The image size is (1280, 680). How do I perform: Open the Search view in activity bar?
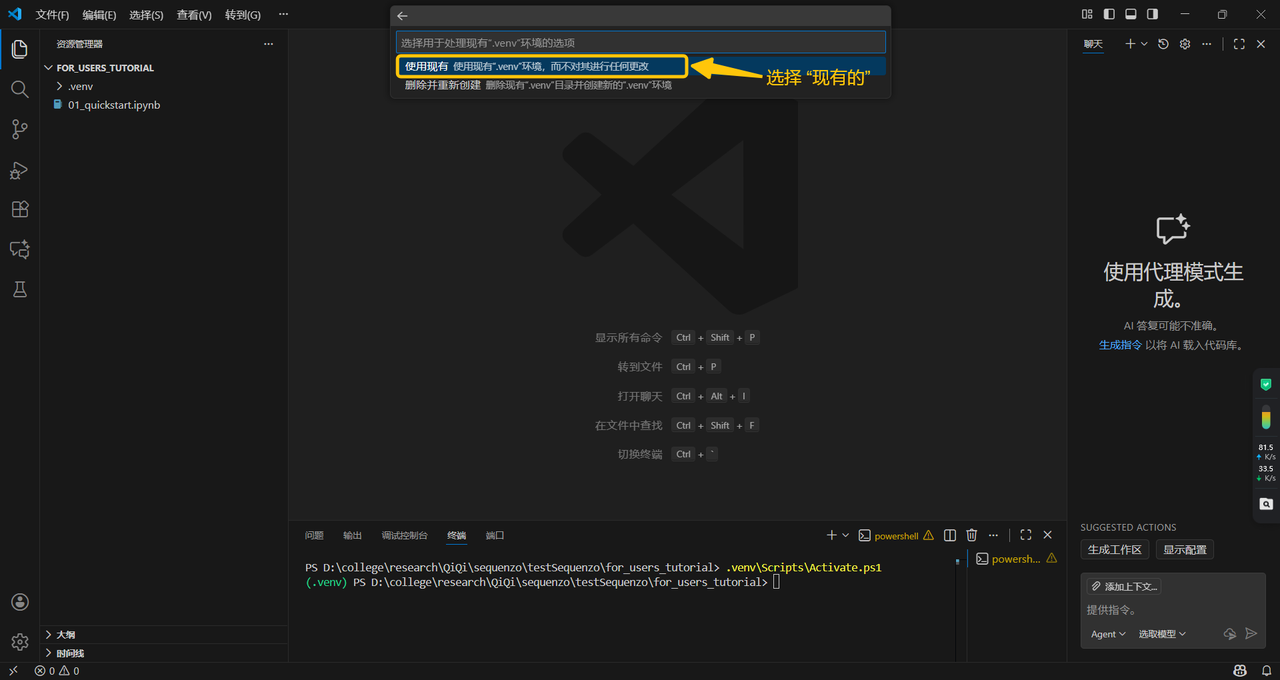pyautogui.click(x=19, y=89)
